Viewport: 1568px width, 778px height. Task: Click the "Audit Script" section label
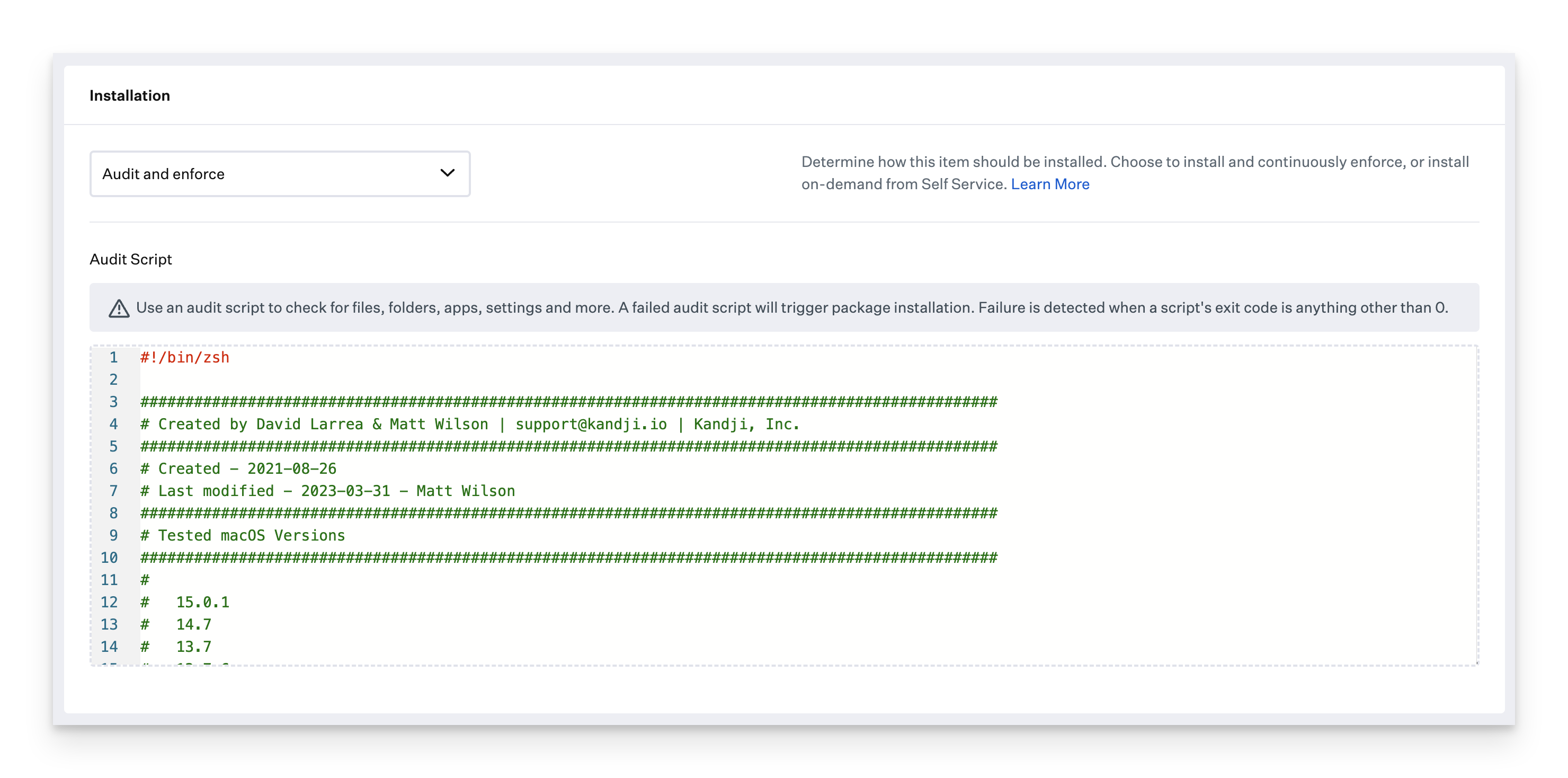(x=130, y=259)
